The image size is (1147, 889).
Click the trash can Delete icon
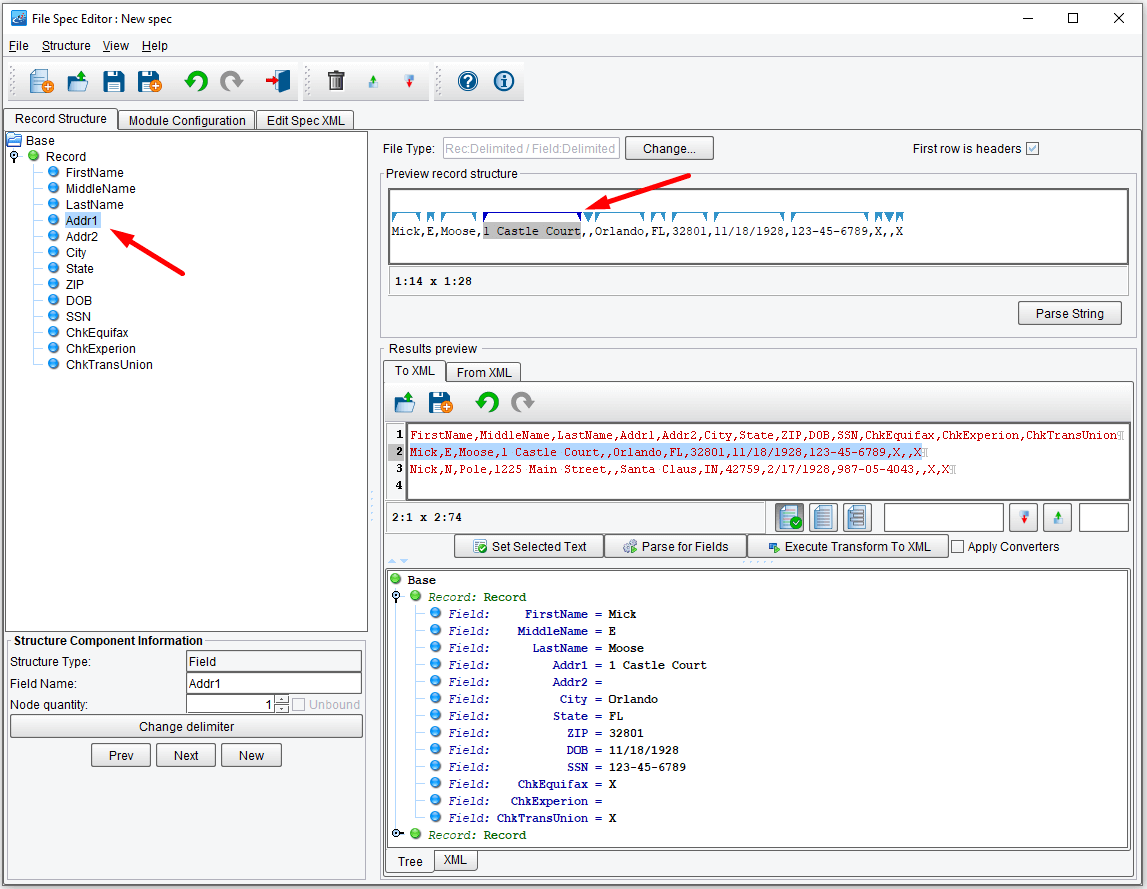[336, 80]
